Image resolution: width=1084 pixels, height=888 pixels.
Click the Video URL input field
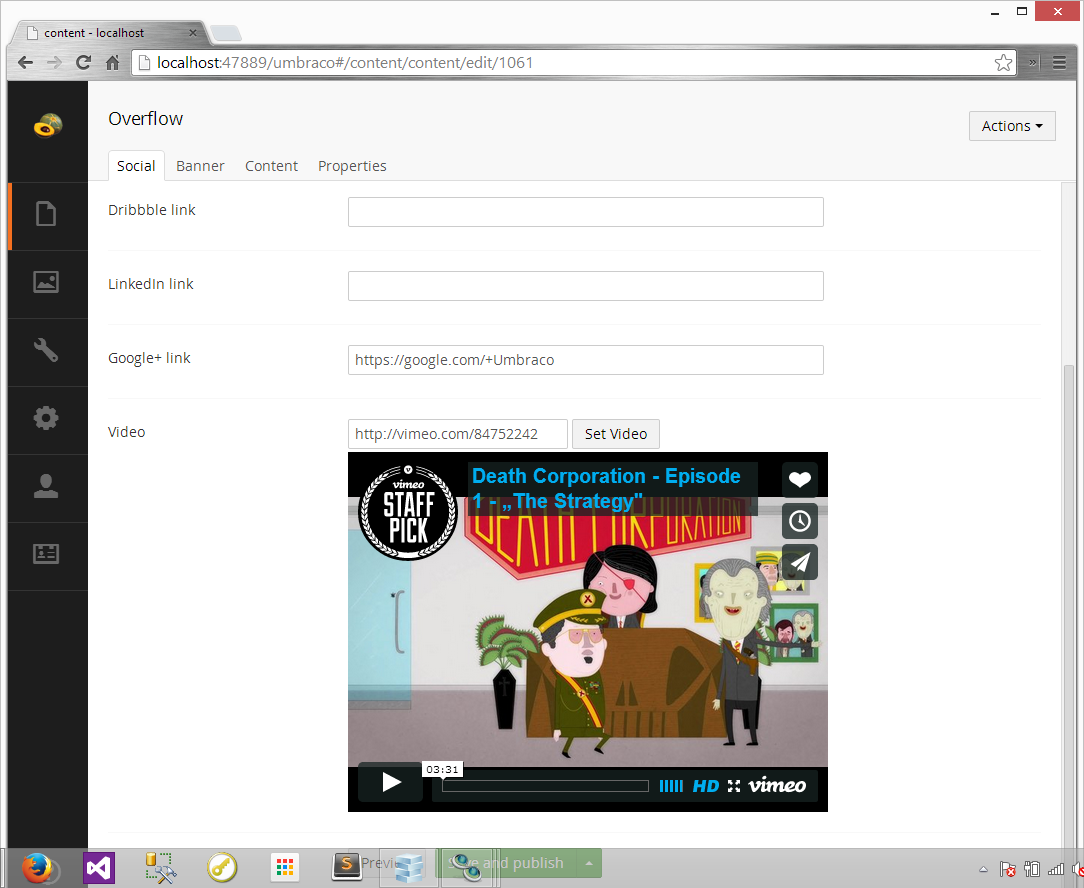point(458,434)
